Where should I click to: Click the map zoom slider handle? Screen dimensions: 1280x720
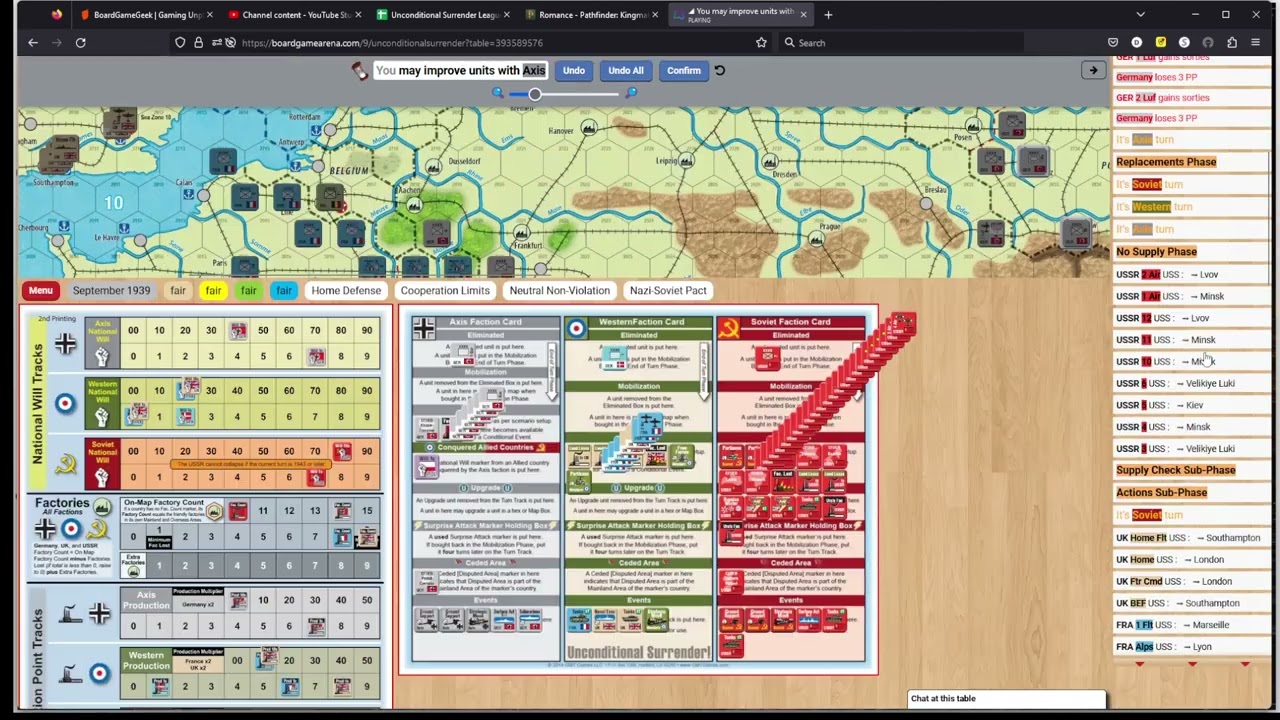pyautogui.click(x=535, y=94)
